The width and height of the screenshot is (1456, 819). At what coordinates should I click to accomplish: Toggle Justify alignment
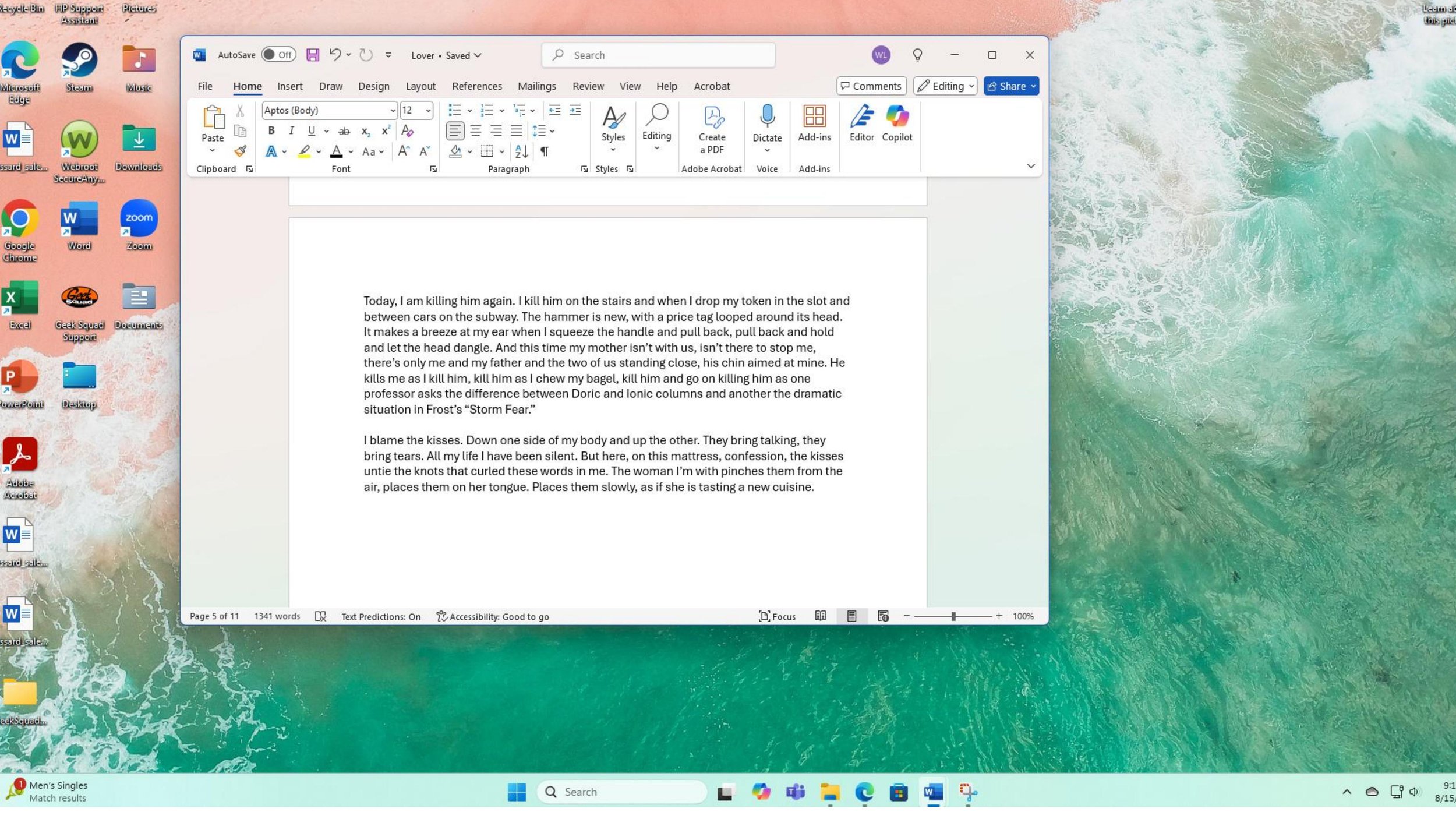tap(516, 131)
